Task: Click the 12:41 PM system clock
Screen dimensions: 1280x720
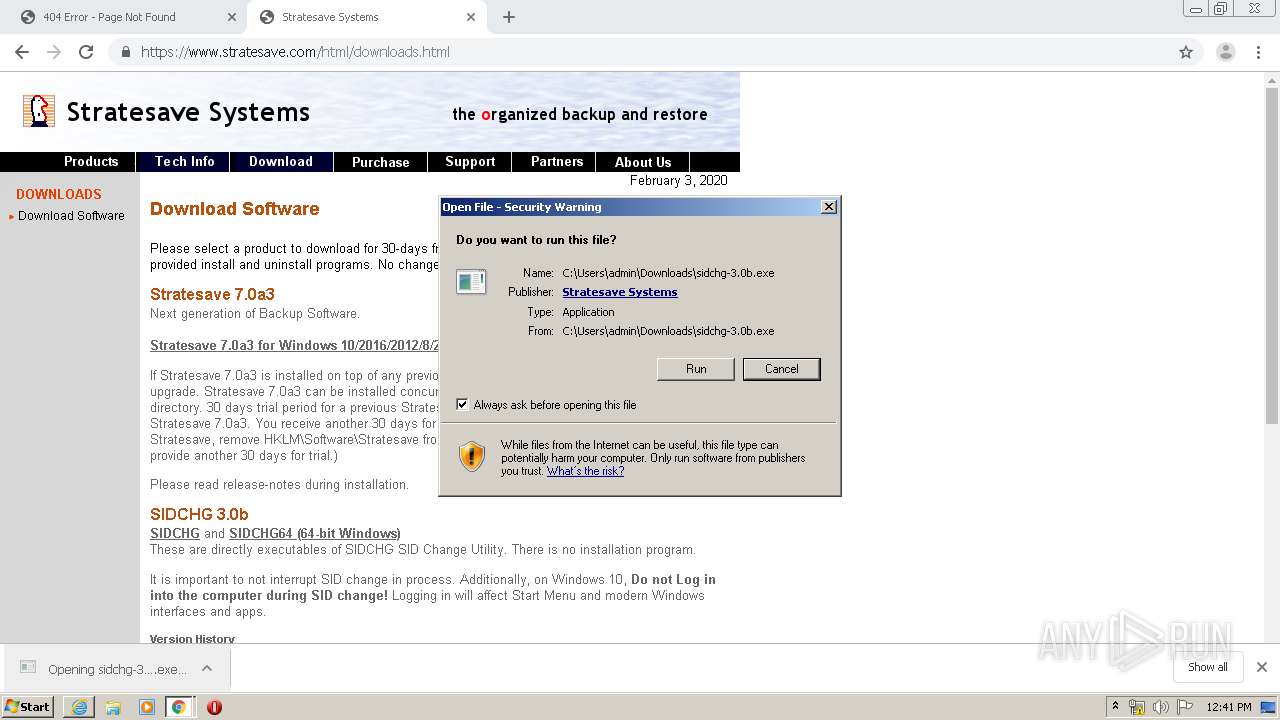Action: [x=1229, y=707]
